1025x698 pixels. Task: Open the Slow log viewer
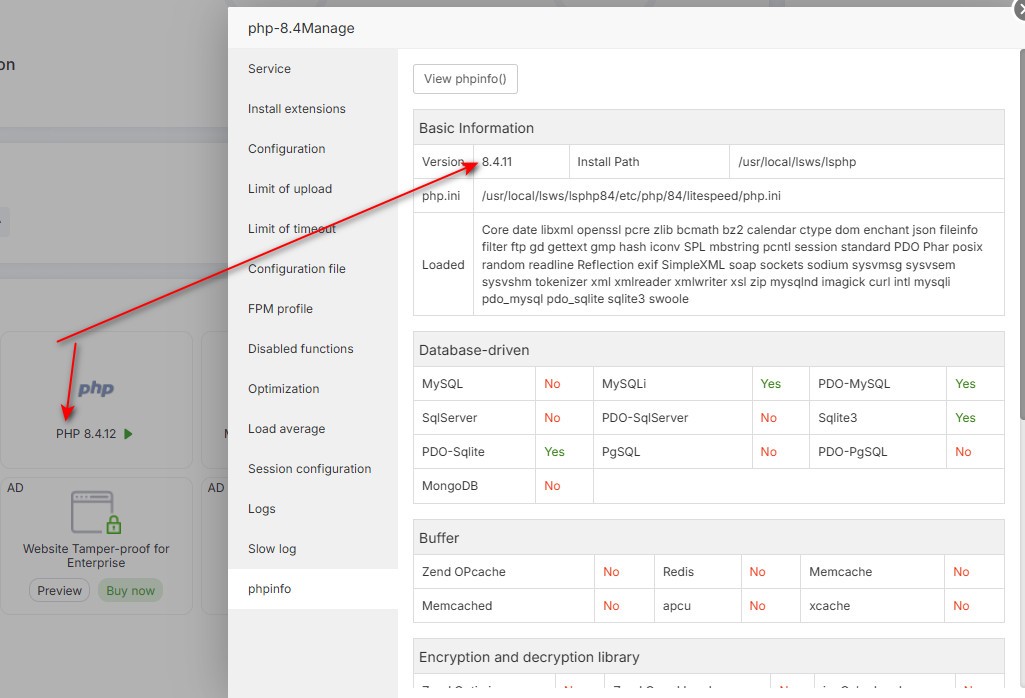273,548
